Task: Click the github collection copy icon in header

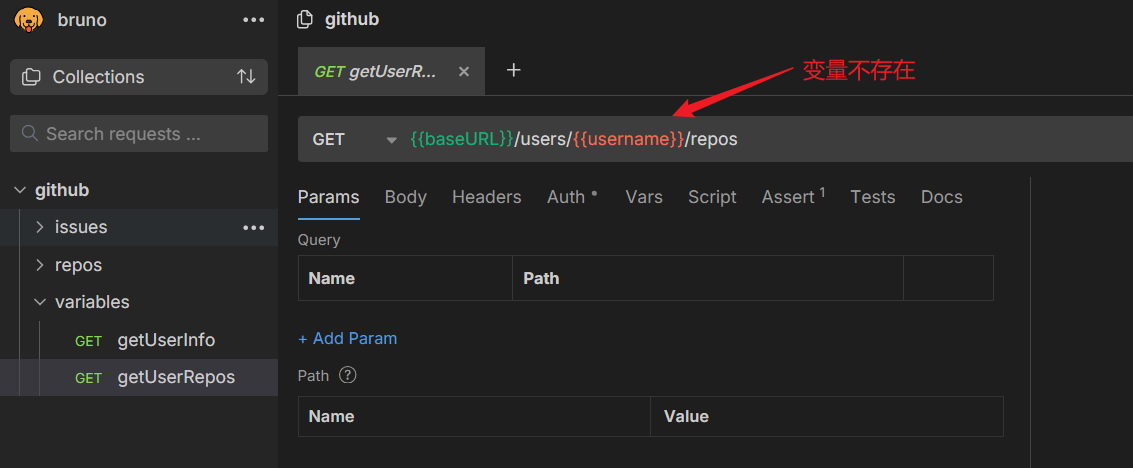Action: click(x=305, y=20)
